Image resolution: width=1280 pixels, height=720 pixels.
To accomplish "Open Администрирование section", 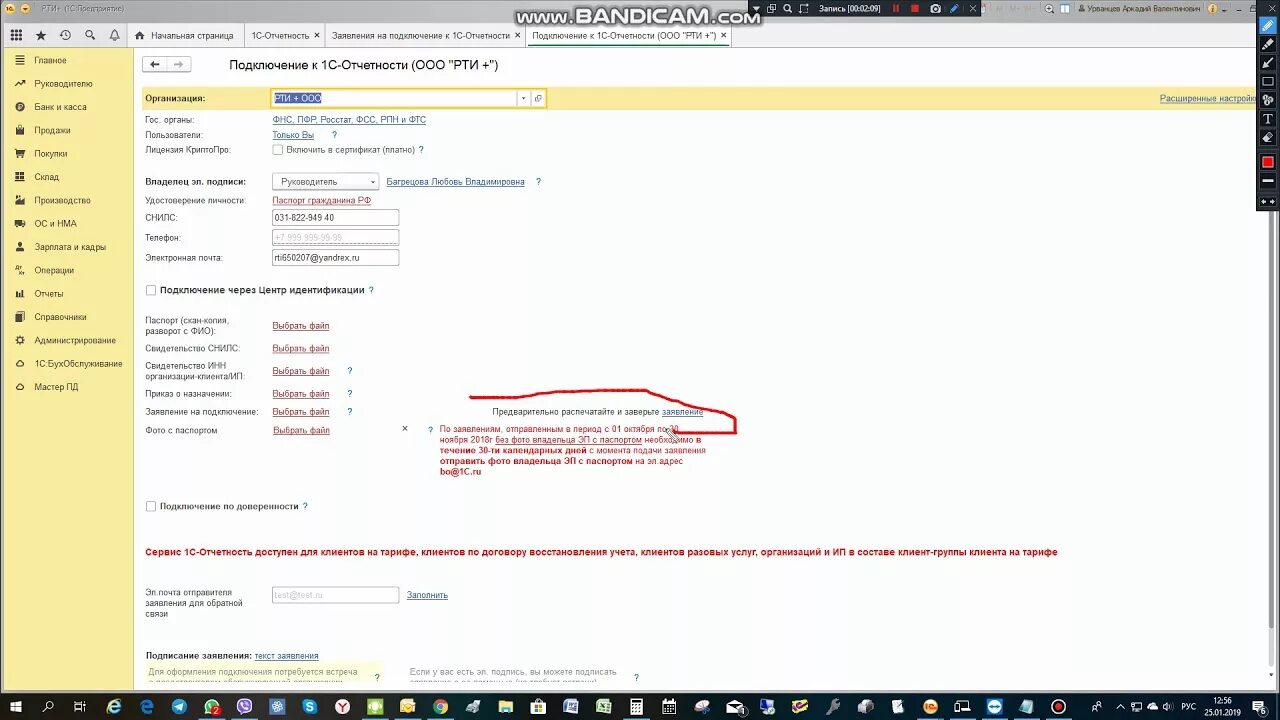I will click(75, 340).
